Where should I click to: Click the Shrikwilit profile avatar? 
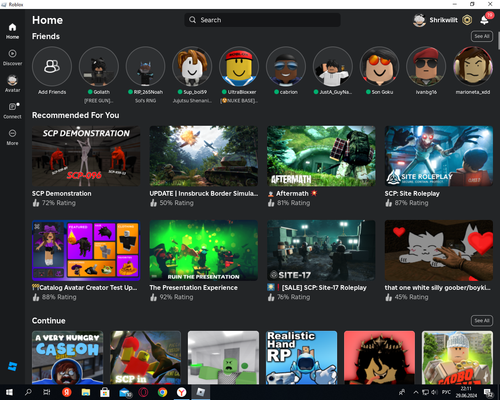(x=419, y=20)
